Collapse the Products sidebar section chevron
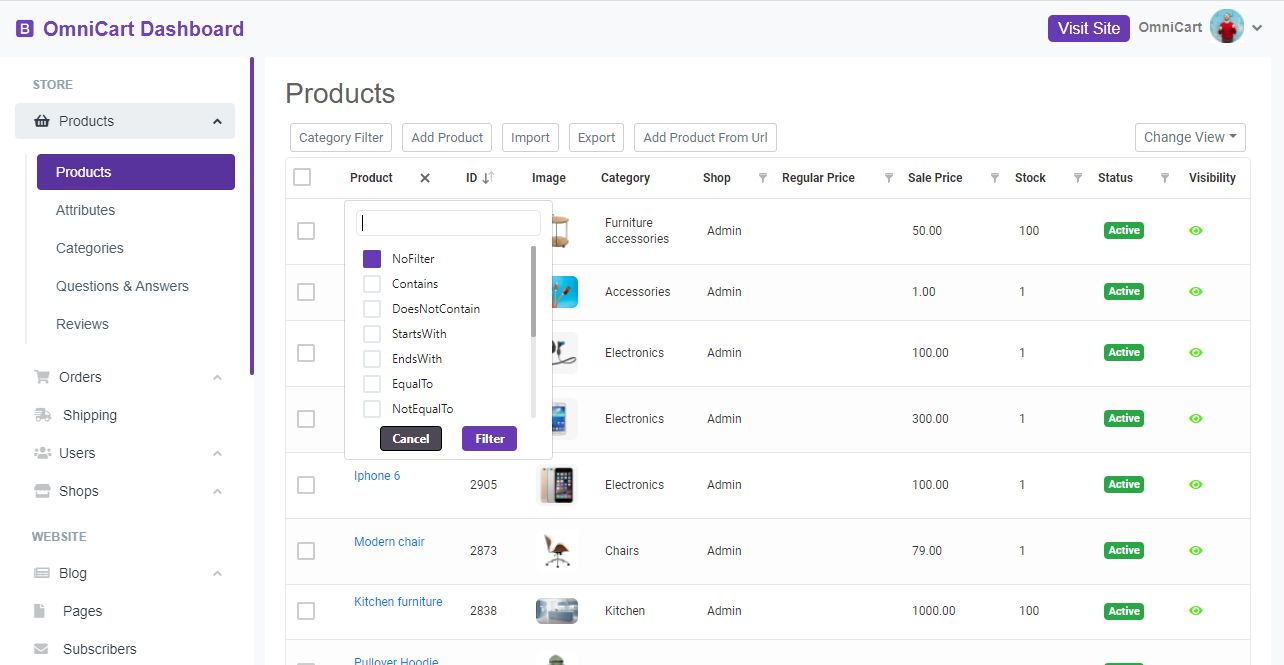The image size is (1284, 665). pyautogui.click(x=217, y=122)
